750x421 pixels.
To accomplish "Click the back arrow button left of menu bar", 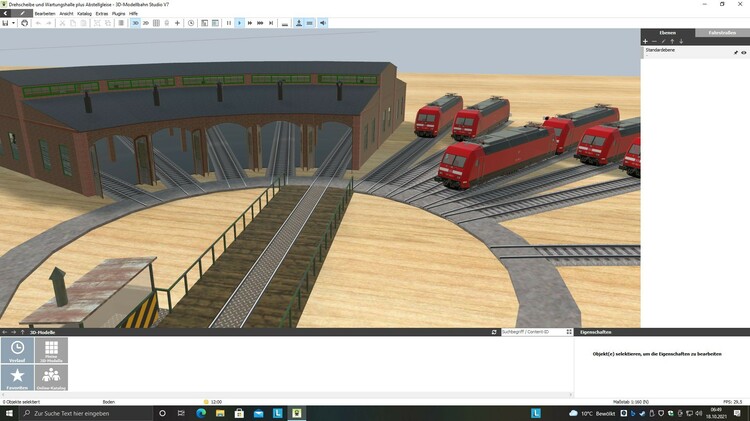I will [5, 13].
